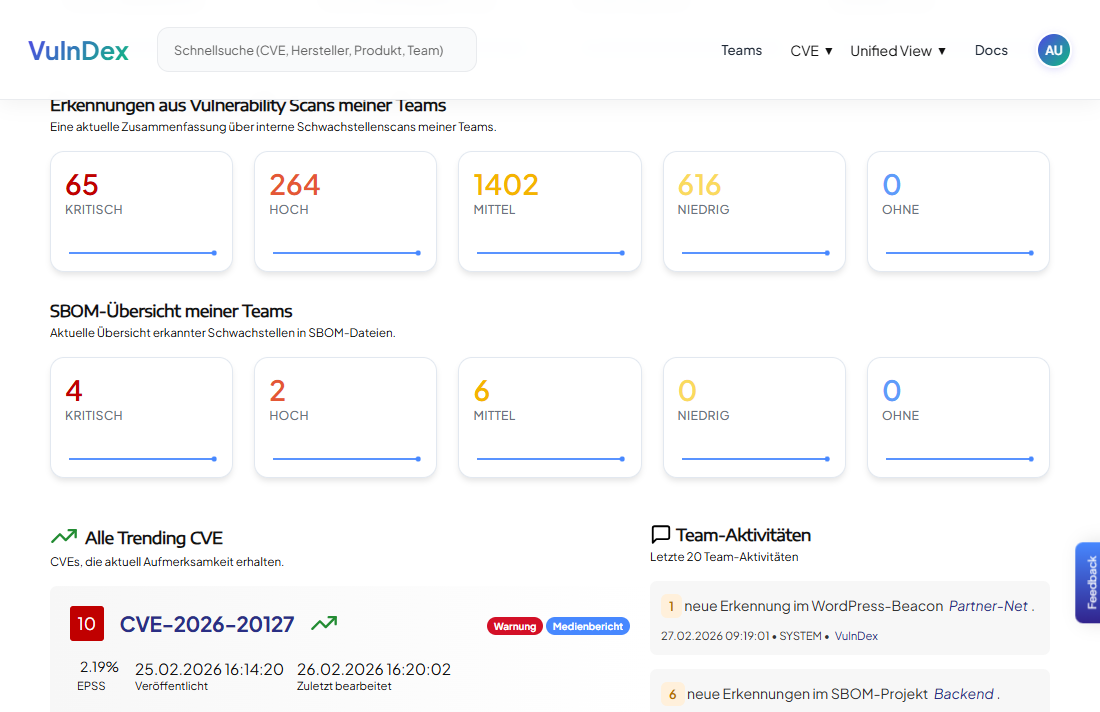Click the Team-Aktivitäten speech bubble icon

point(660,535)
